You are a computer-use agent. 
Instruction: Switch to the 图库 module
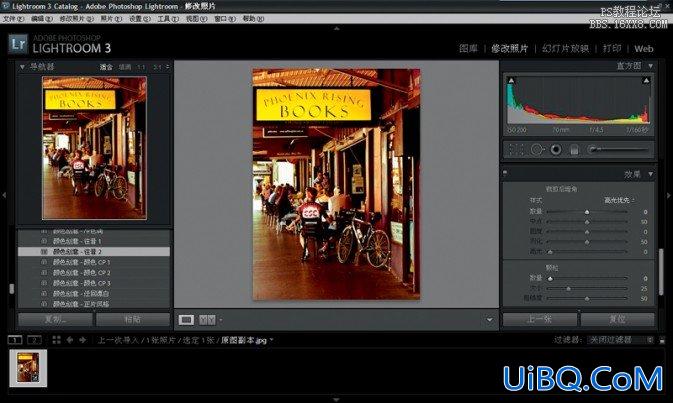(x=468, y=48)
